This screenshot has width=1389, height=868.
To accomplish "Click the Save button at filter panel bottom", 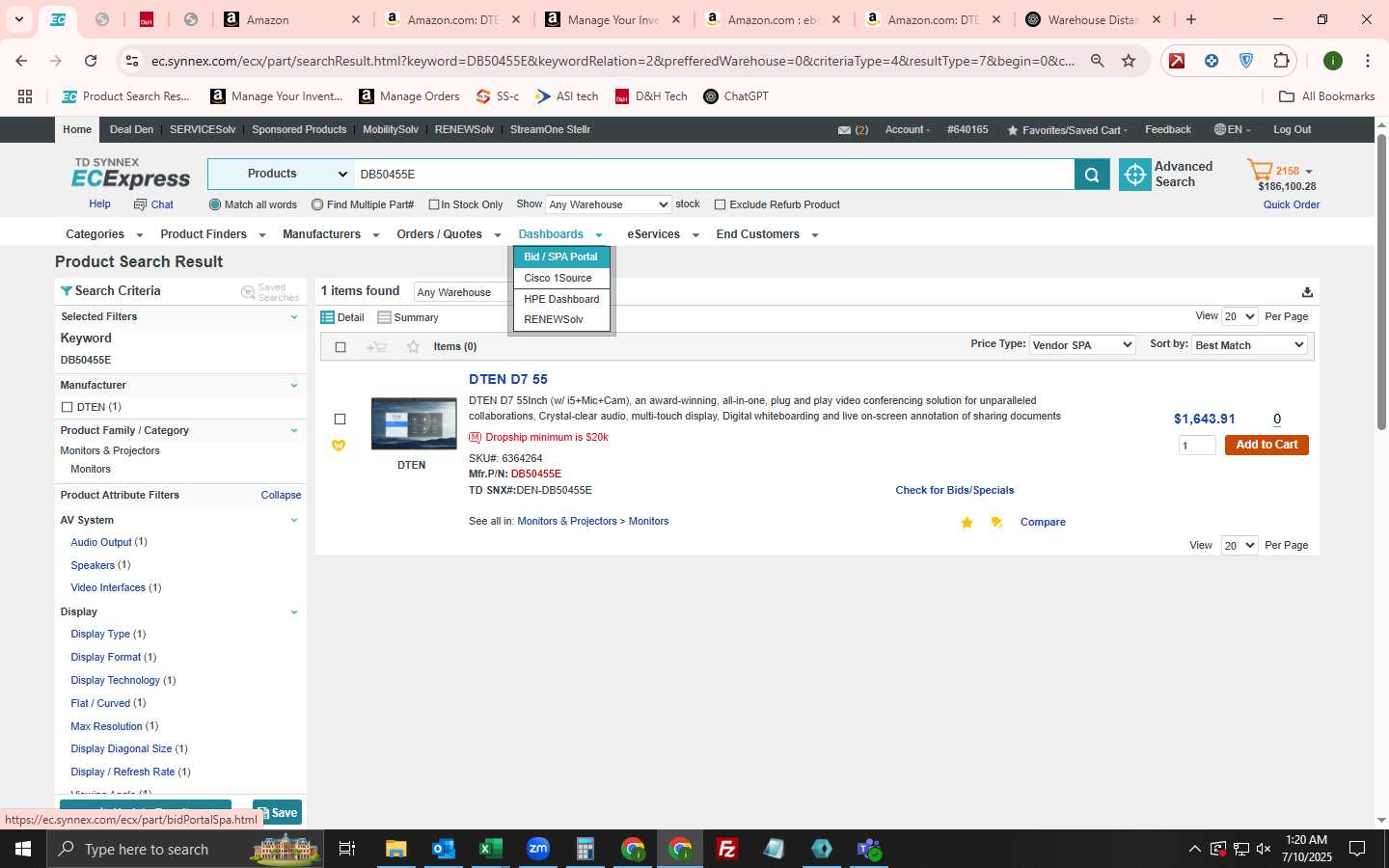I will point(277,813).
